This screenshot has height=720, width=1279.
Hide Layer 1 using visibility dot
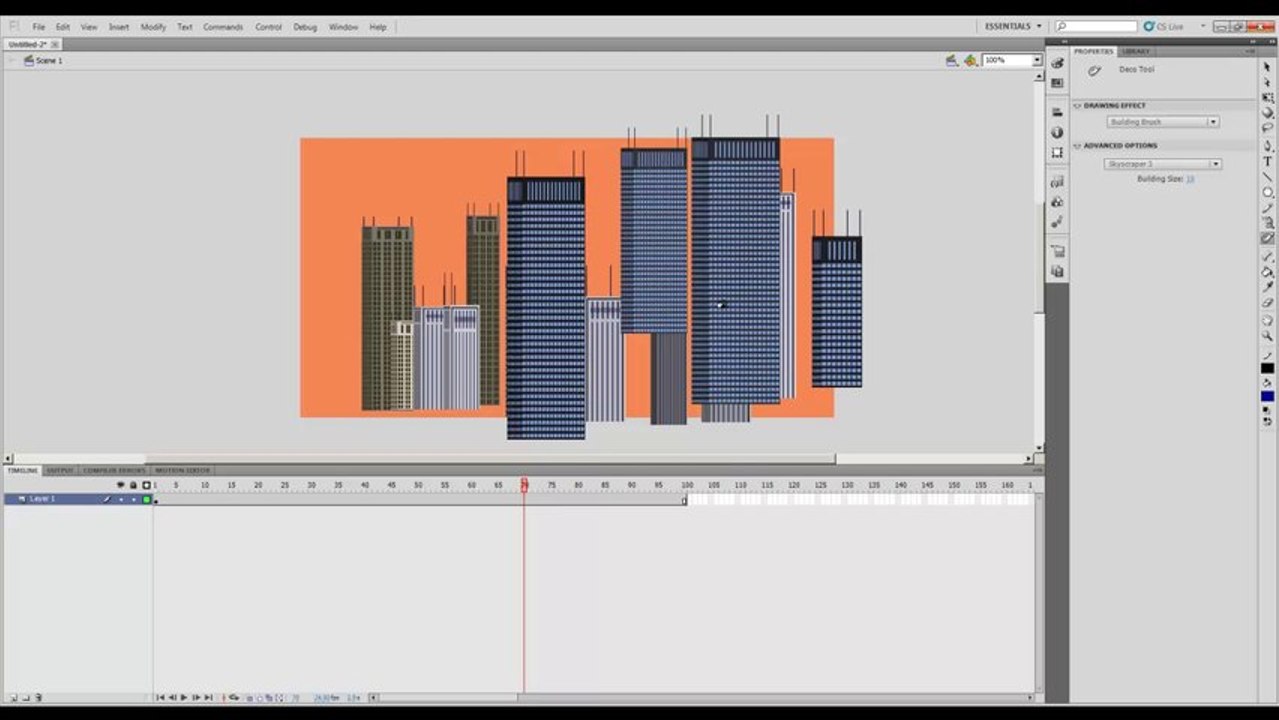pos(121,498)
